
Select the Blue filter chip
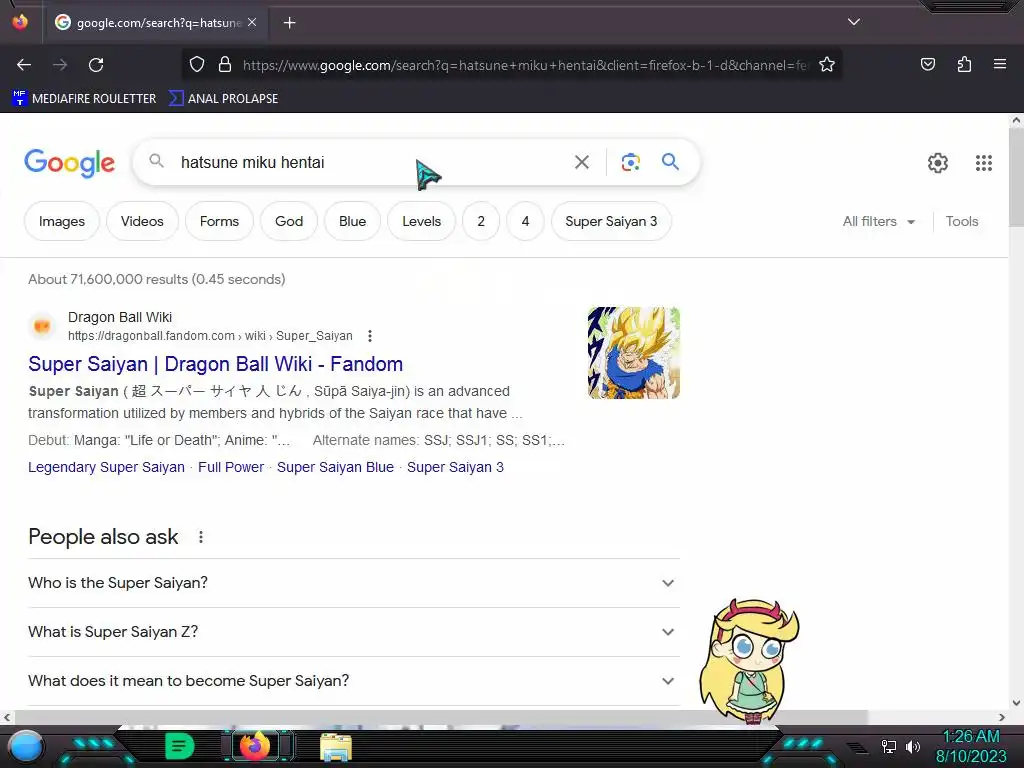[x=352, y=221]
